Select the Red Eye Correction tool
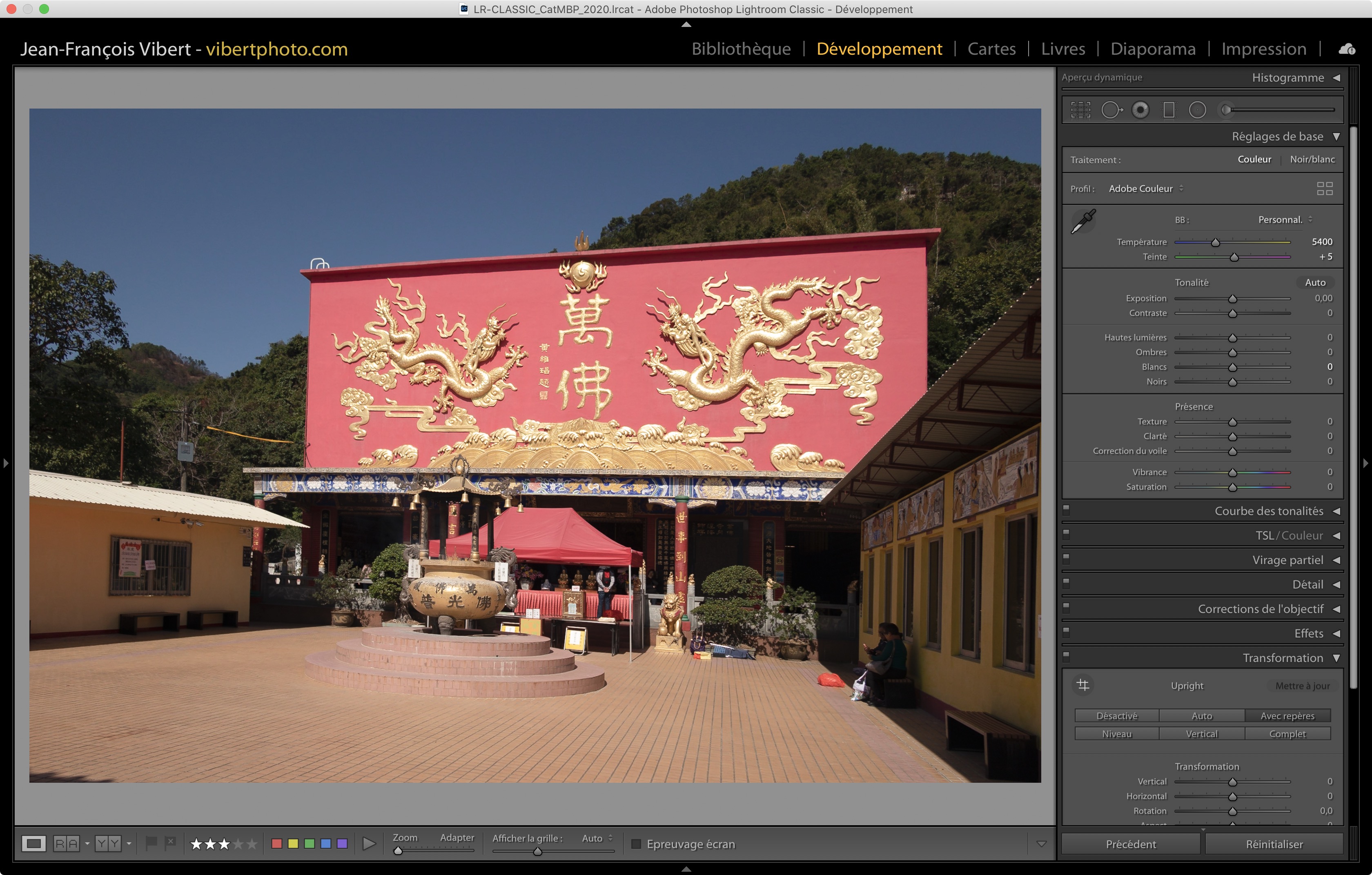Image resolution: width=1372 pixels, height=875 pixels. (1140, 110)
